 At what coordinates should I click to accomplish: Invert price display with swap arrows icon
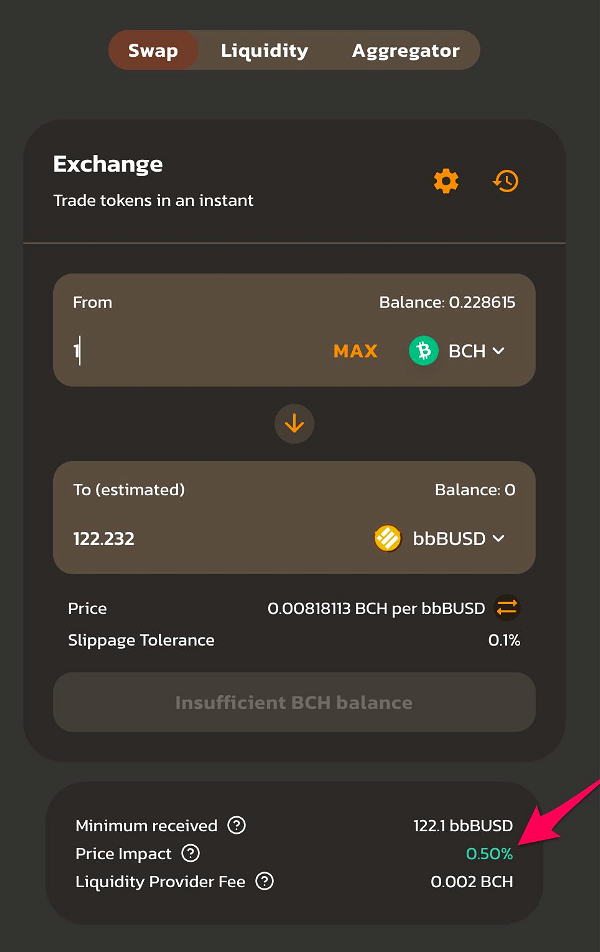coord(507,608)
